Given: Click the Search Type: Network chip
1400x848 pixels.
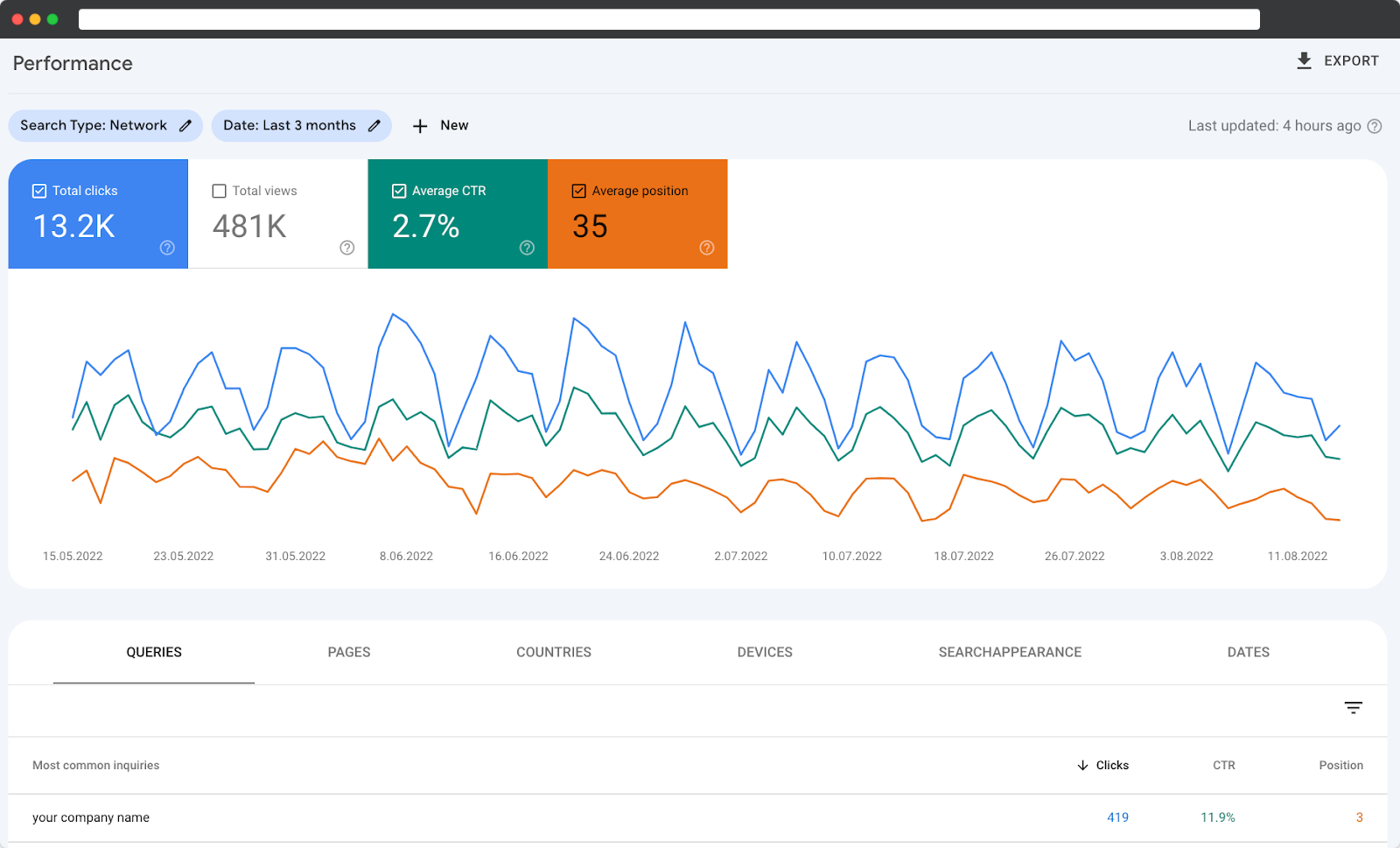Looking at the screenshot, I should (106, 126).
